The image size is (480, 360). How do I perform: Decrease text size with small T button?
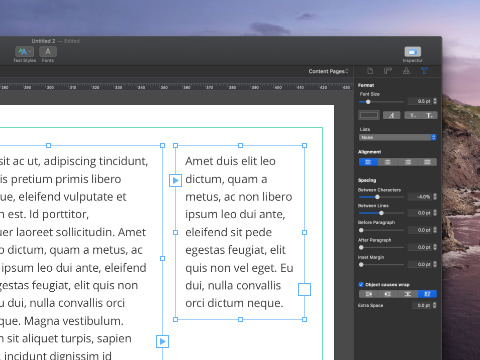pos(413,116)
